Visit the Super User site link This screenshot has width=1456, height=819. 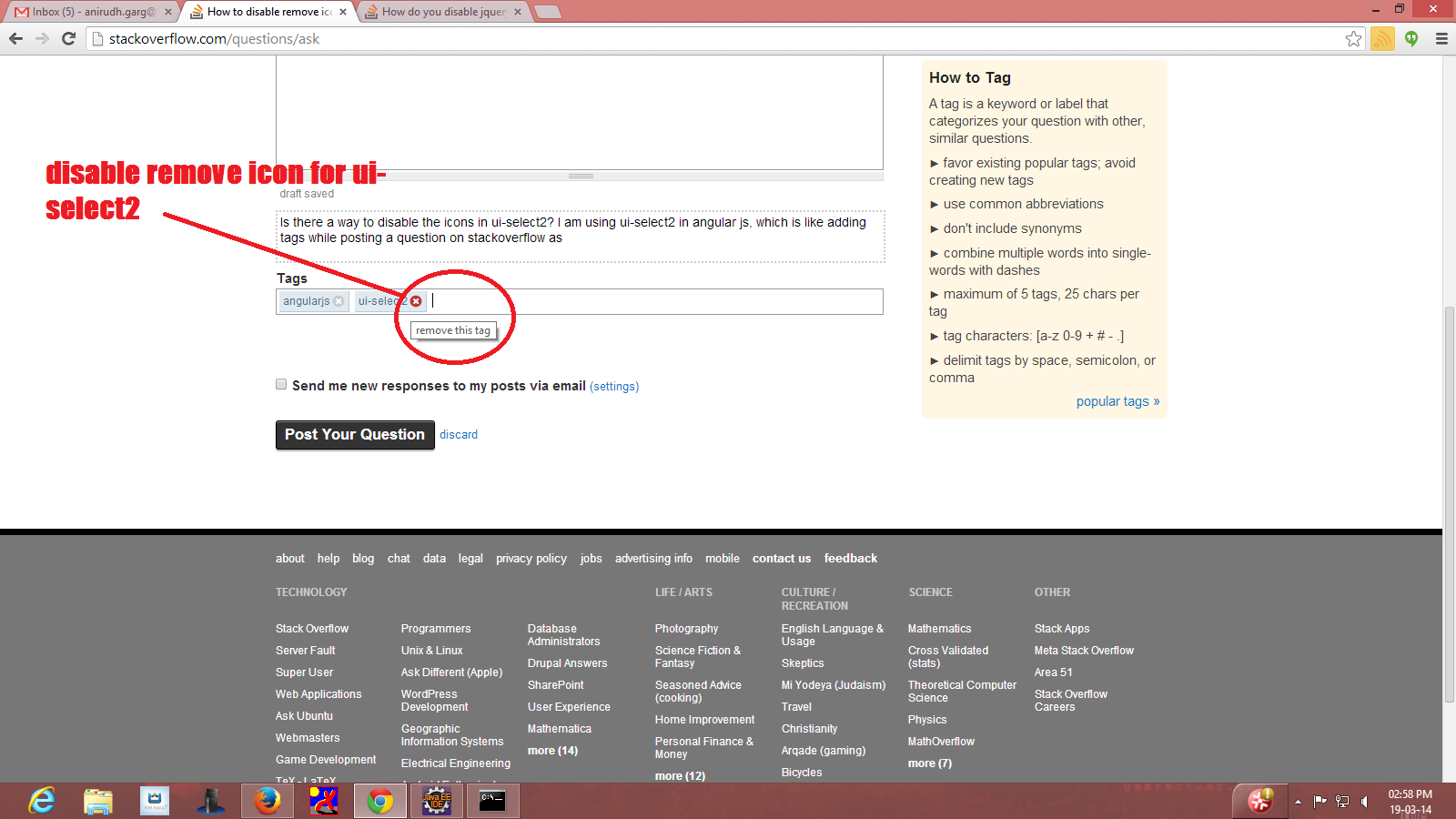(304, 672)
